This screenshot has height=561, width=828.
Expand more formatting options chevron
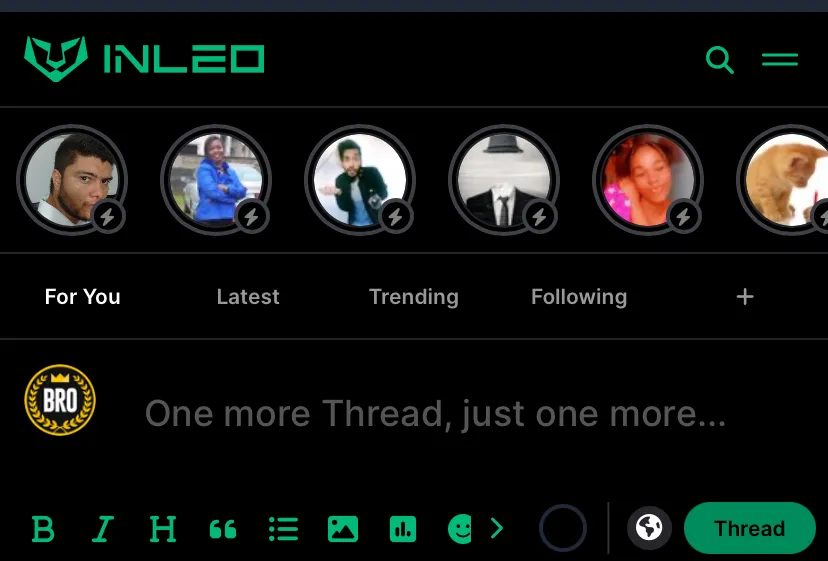tap(496, 528)
